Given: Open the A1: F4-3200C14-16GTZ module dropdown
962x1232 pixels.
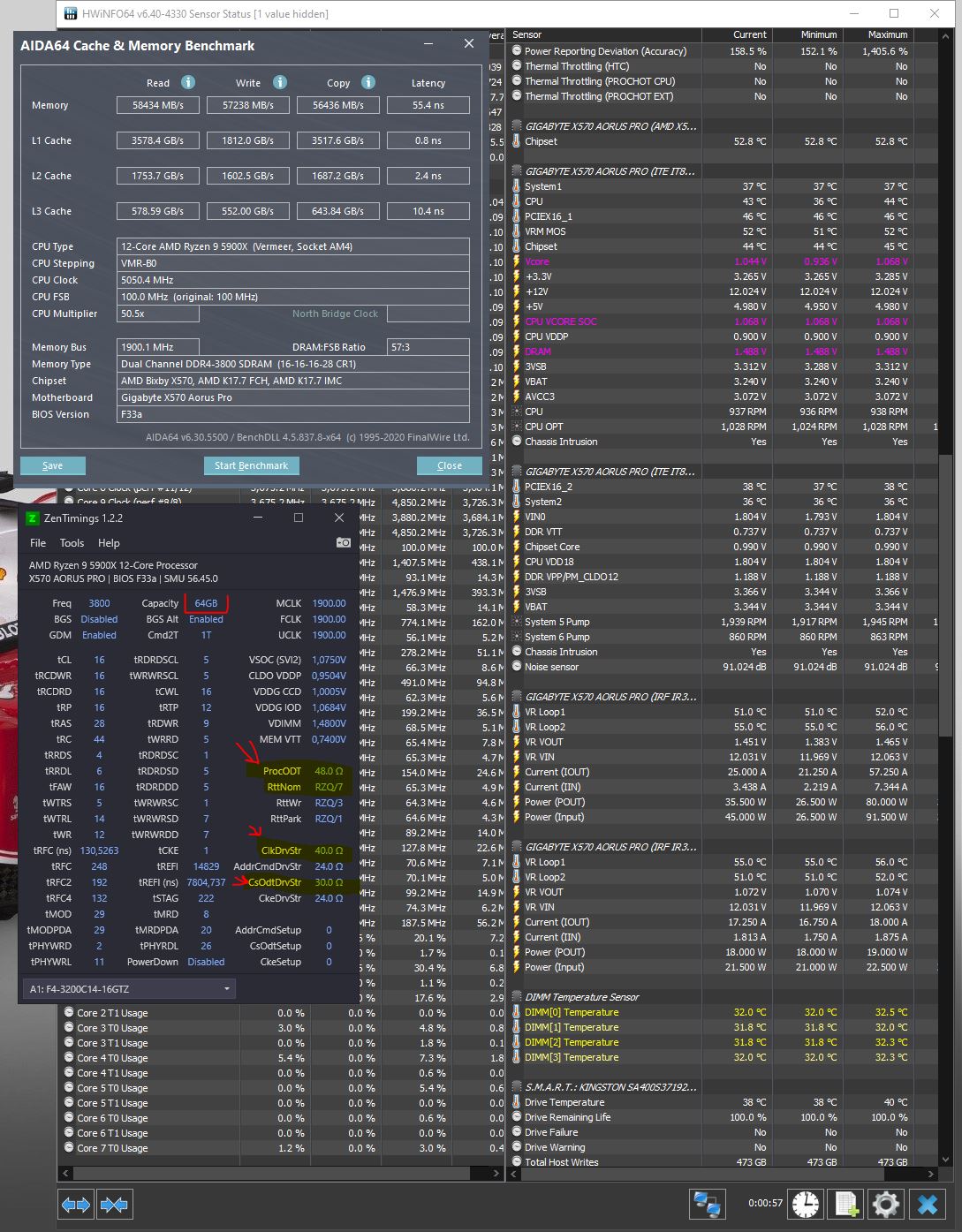Looking at the screenshot, I should click(129, 988).
